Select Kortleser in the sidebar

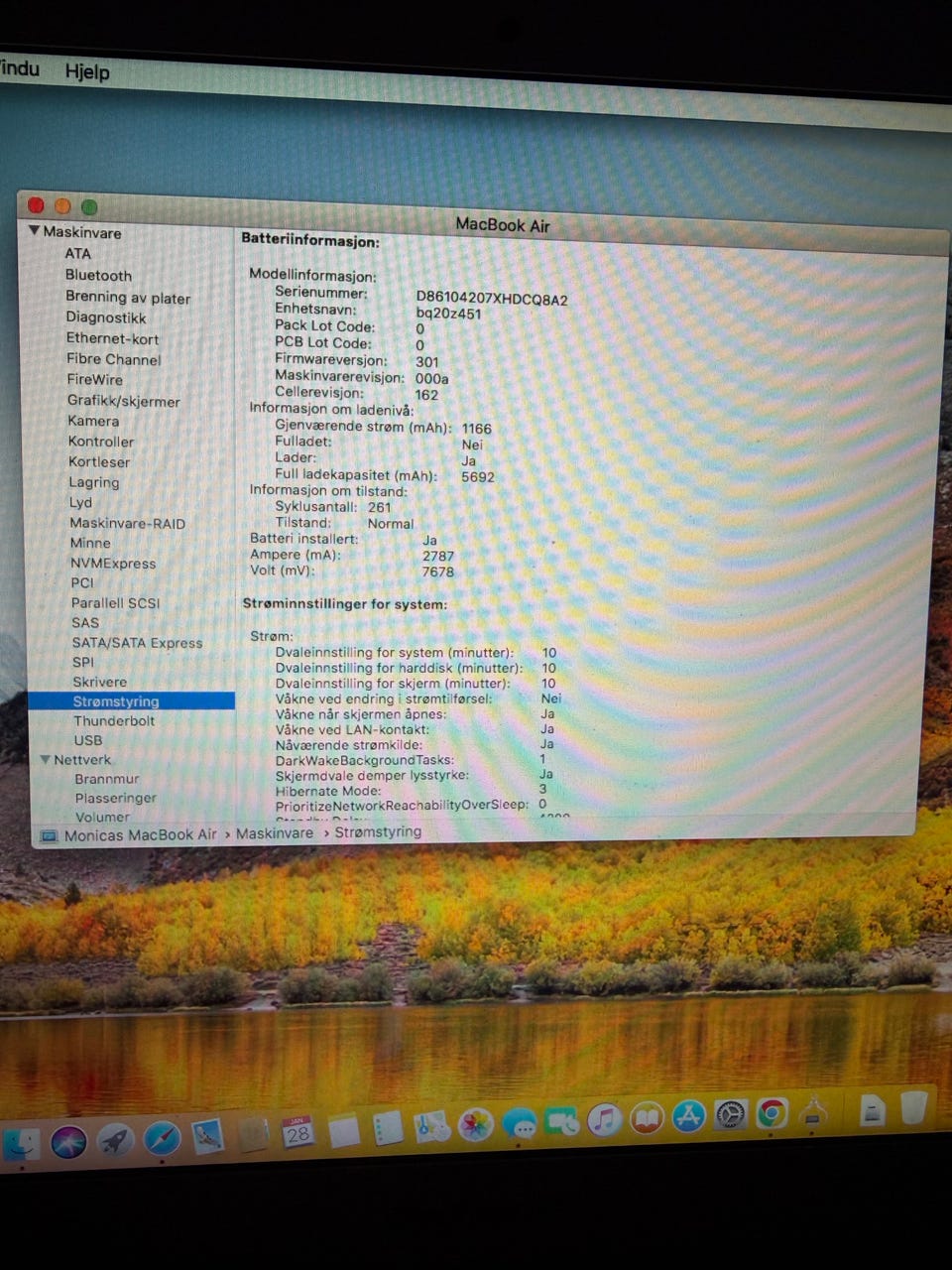[x=99, y=461]
